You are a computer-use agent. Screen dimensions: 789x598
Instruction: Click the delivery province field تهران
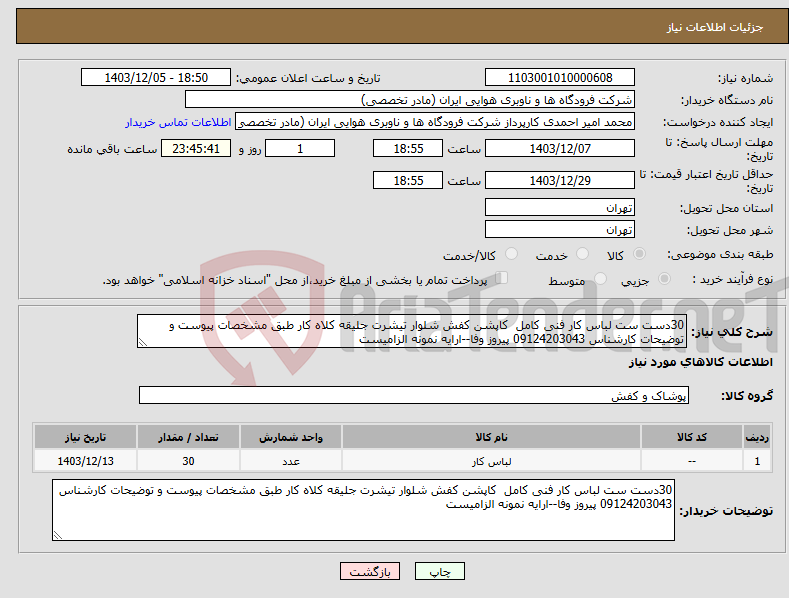pyautogui.click(x=560, y=207)
